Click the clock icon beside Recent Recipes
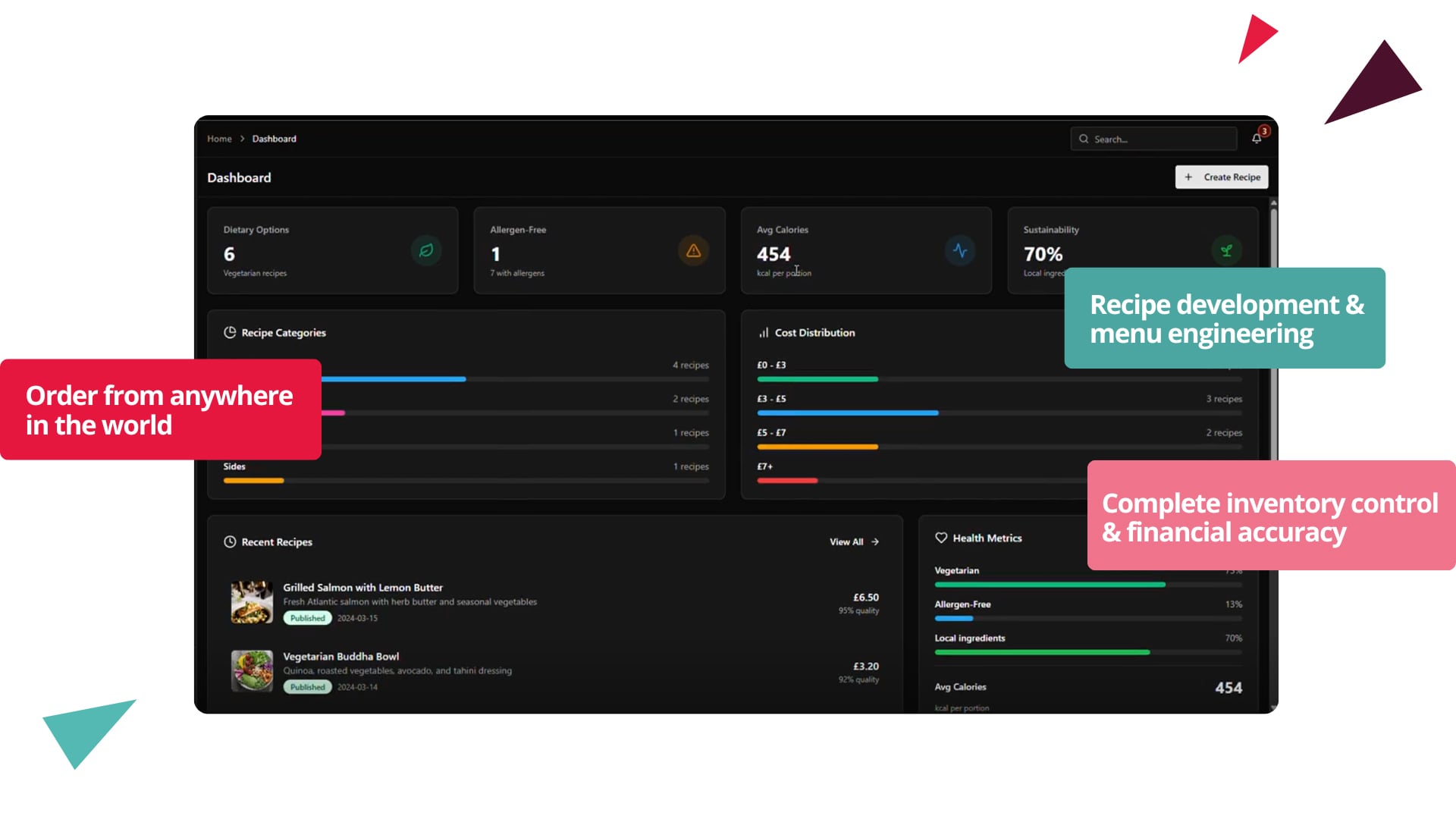Image resolution: width=1456 pixels, height=819 pixels. (229, 541)
